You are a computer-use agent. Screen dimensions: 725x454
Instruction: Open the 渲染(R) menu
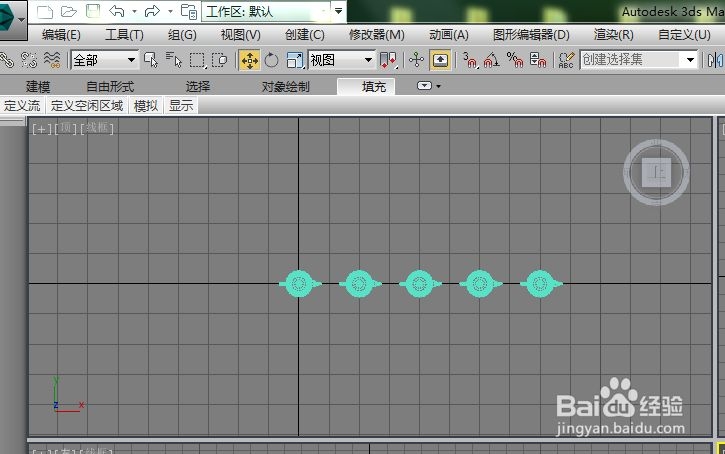pyautogui.click(x=613, y=35)
